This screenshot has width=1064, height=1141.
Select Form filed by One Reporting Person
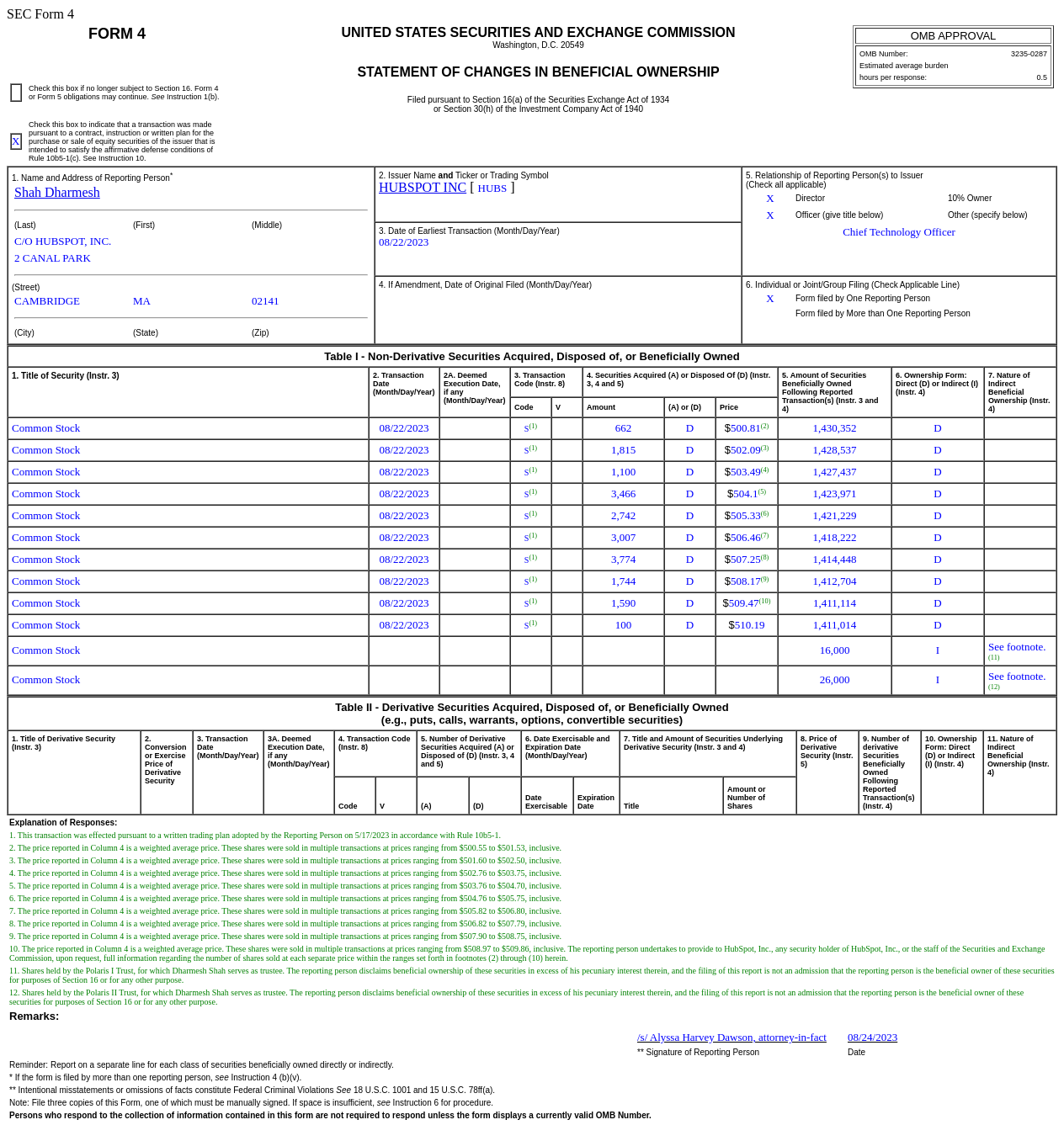click(769, 299)
